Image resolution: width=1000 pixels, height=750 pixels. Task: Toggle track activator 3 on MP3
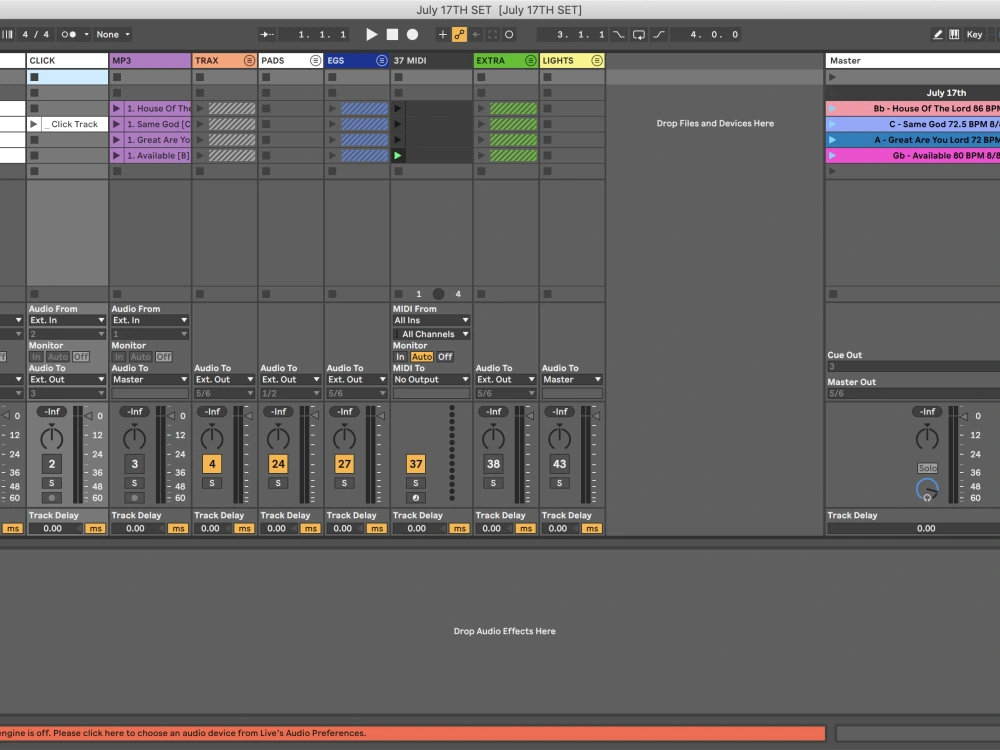(135, 464)
